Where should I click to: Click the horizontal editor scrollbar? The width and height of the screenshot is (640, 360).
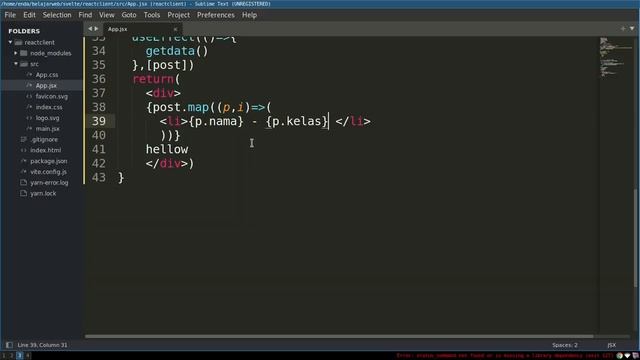(x=339, y=336)
